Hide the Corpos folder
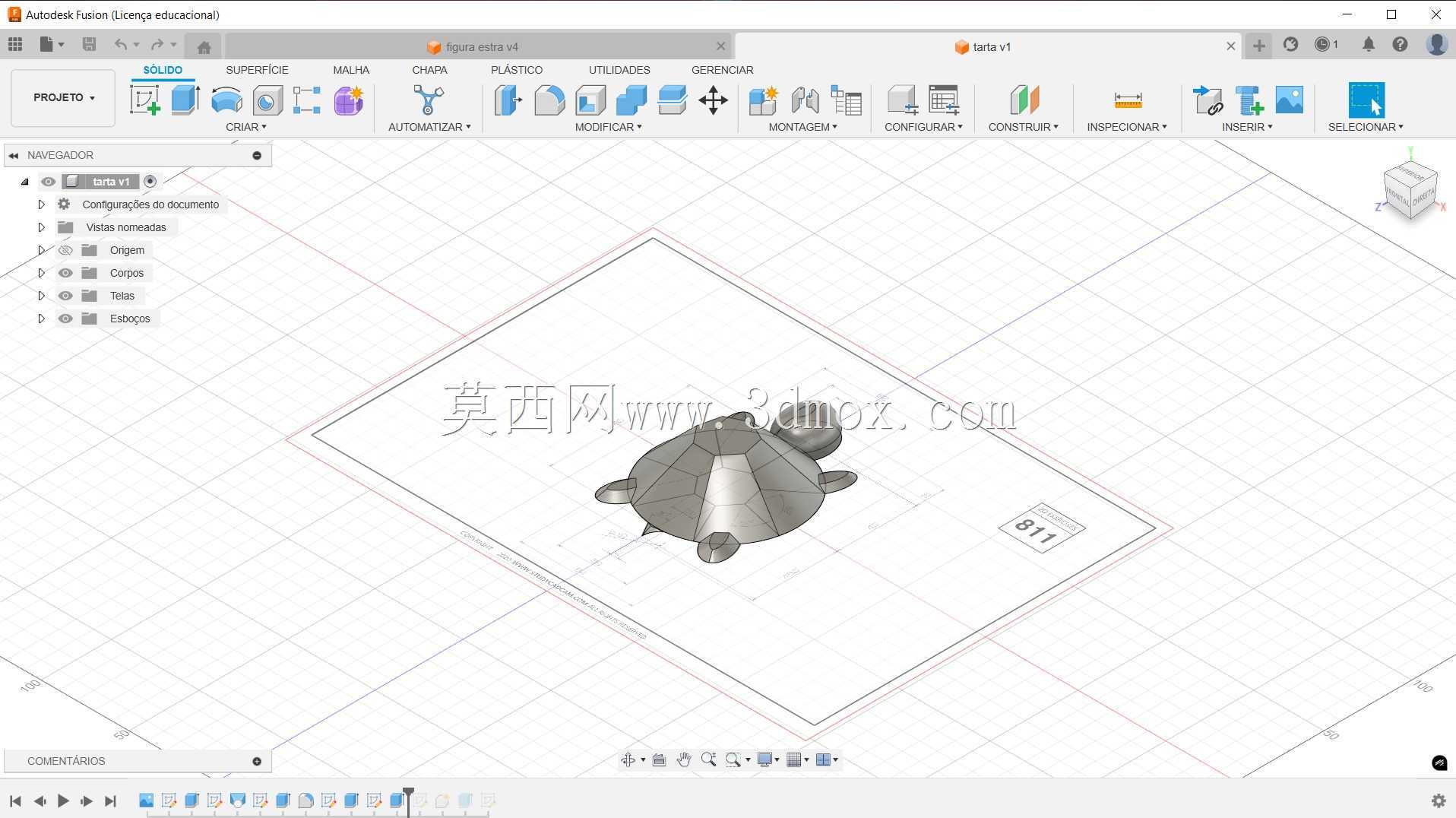Viewport: 1456px width, 818px height. [65, 273]
